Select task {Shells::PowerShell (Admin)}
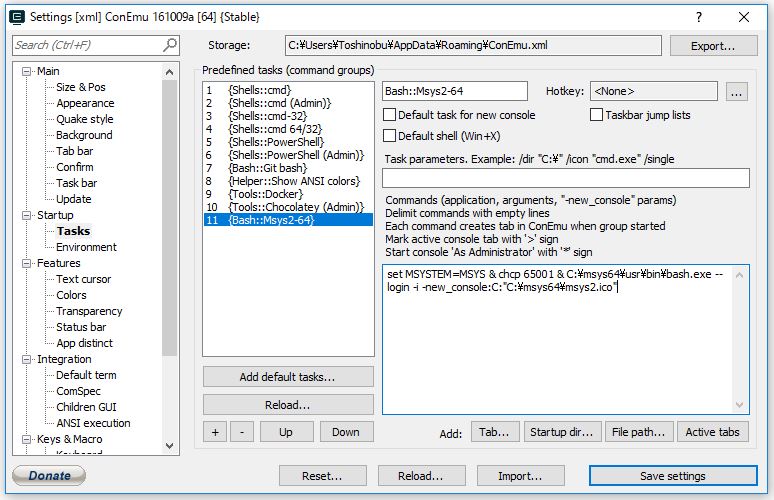Image resolution: width=774 pixels, height=500 pixels. point(288,155)
